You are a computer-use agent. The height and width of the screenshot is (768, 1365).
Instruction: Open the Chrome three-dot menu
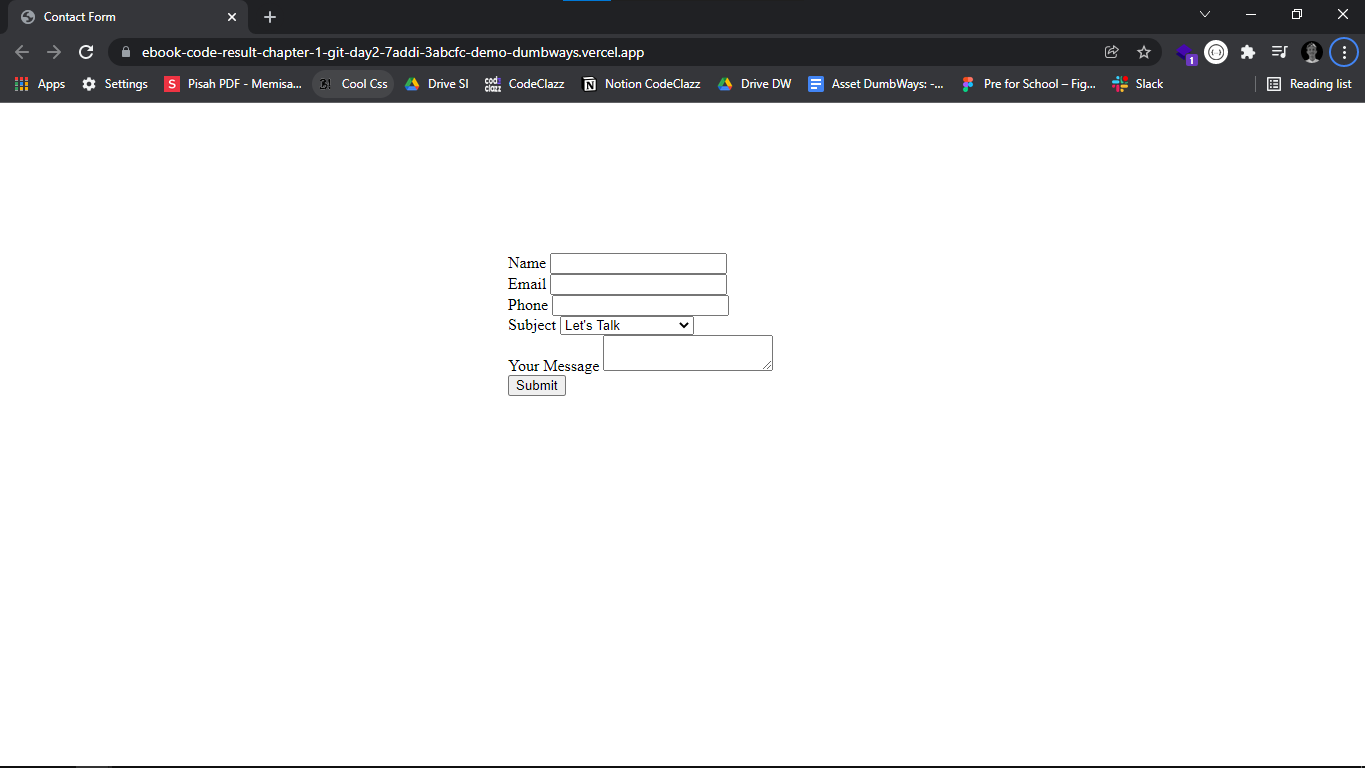coord(1344,52)
